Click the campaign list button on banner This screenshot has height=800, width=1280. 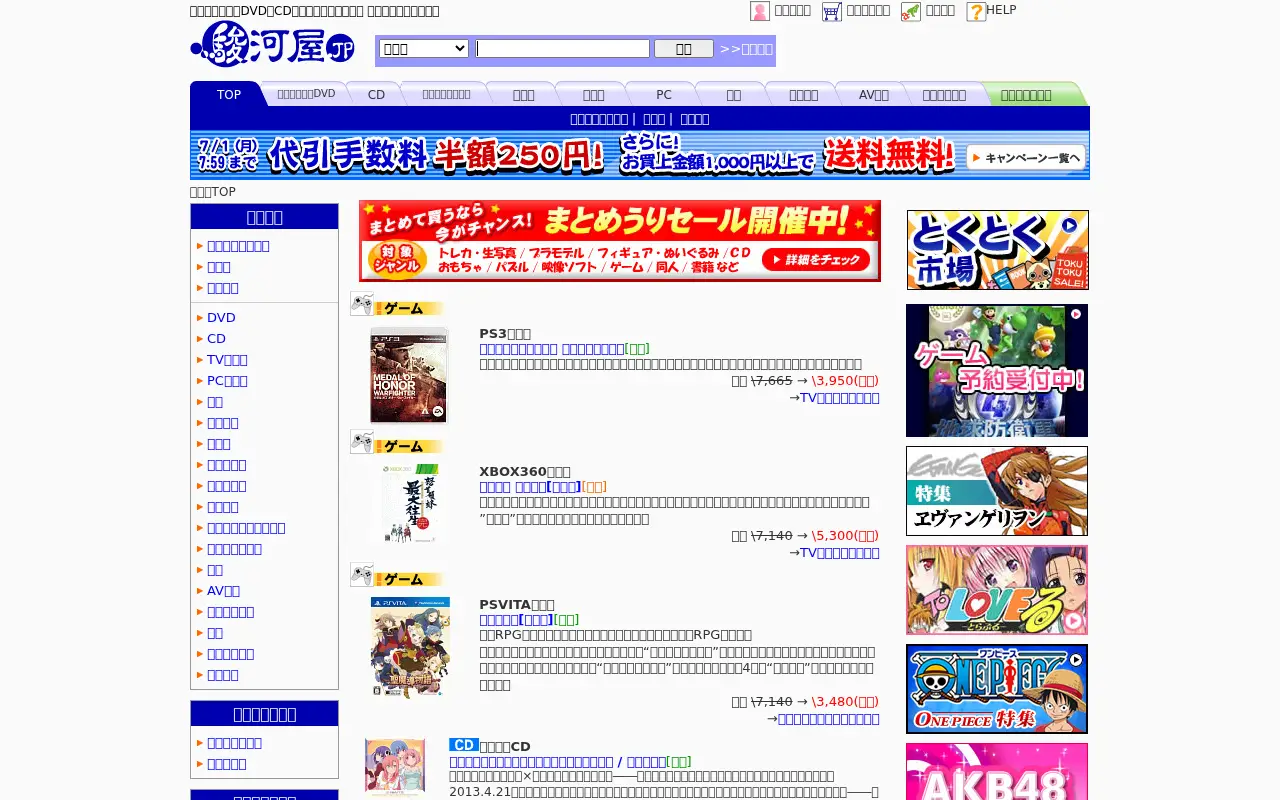coord(1026,158)
